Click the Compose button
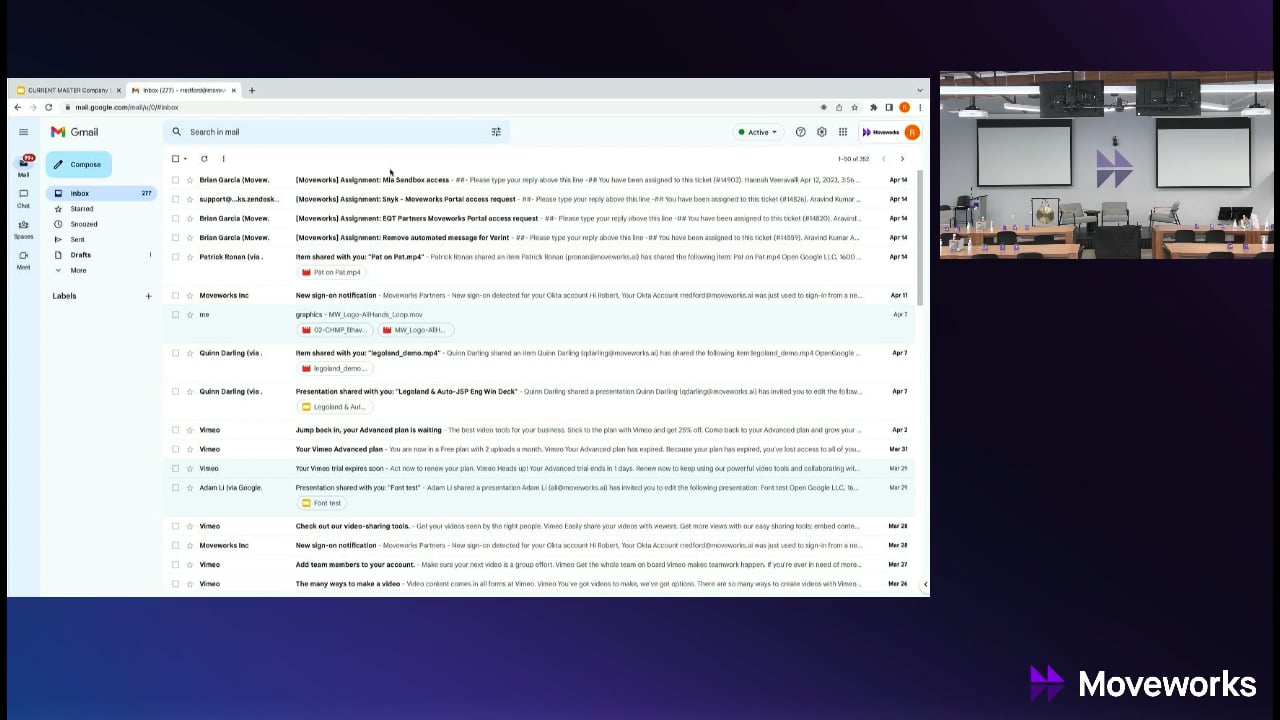The image size is (1280, 720). coord(78,164)
